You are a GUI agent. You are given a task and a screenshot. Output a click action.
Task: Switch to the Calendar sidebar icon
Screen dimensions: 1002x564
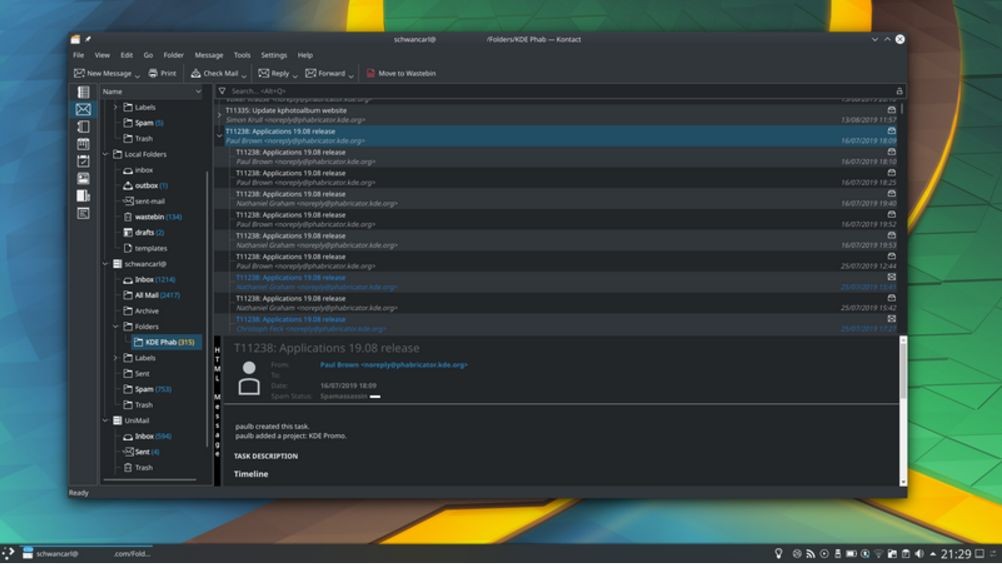83,144
